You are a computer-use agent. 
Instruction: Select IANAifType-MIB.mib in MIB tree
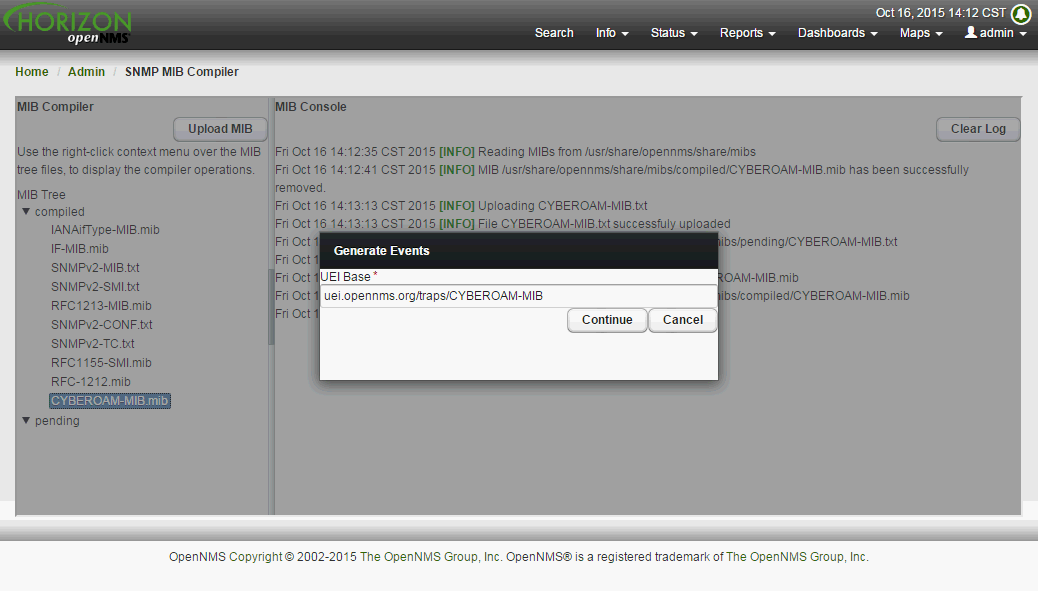click(105, 230)
